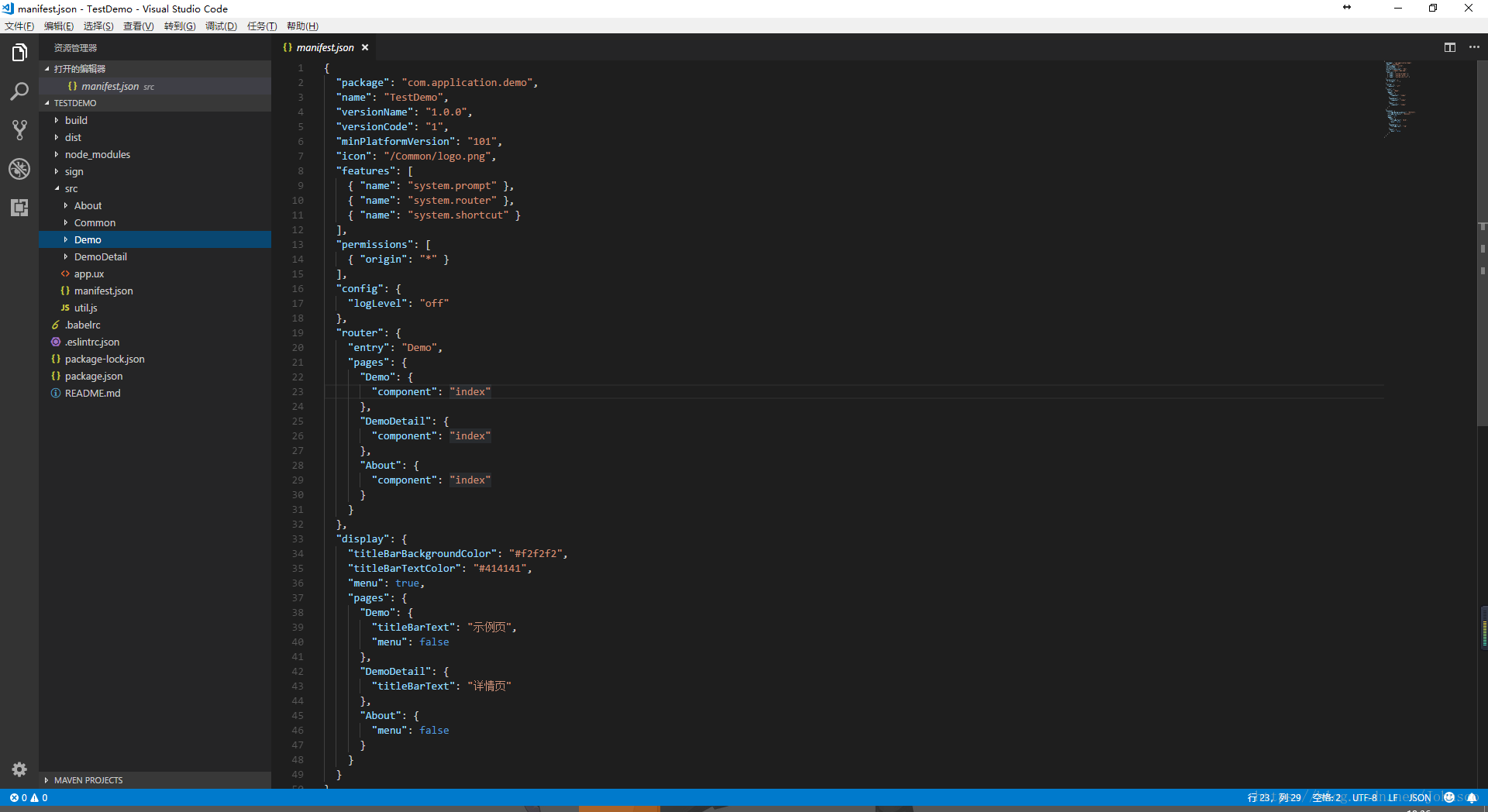This screenshot has height=812, width=1488.
Task: Open the Extensions view icon
Action: coord(19,208)
